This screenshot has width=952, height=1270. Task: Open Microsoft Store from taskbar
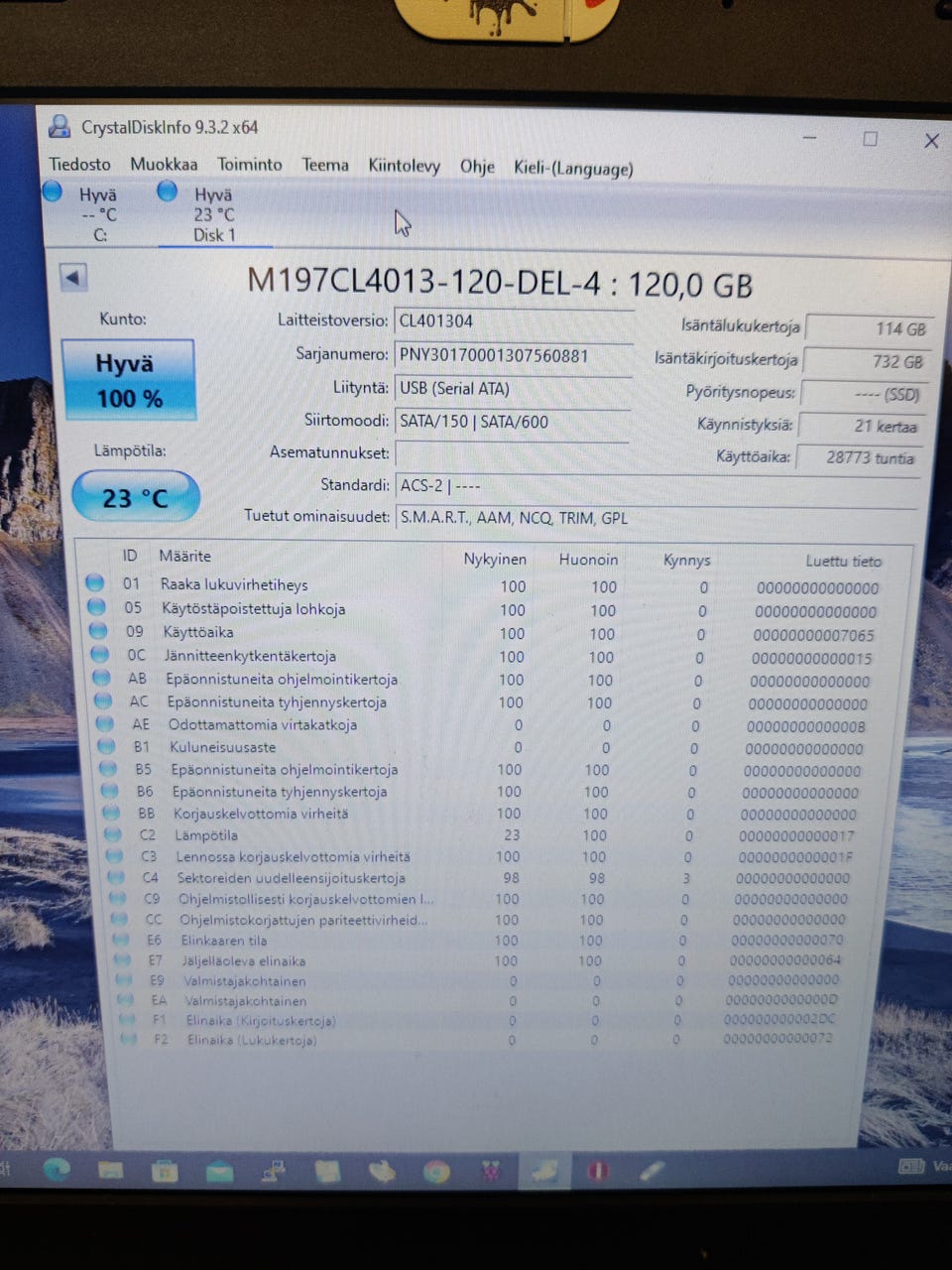point(165,1171)
